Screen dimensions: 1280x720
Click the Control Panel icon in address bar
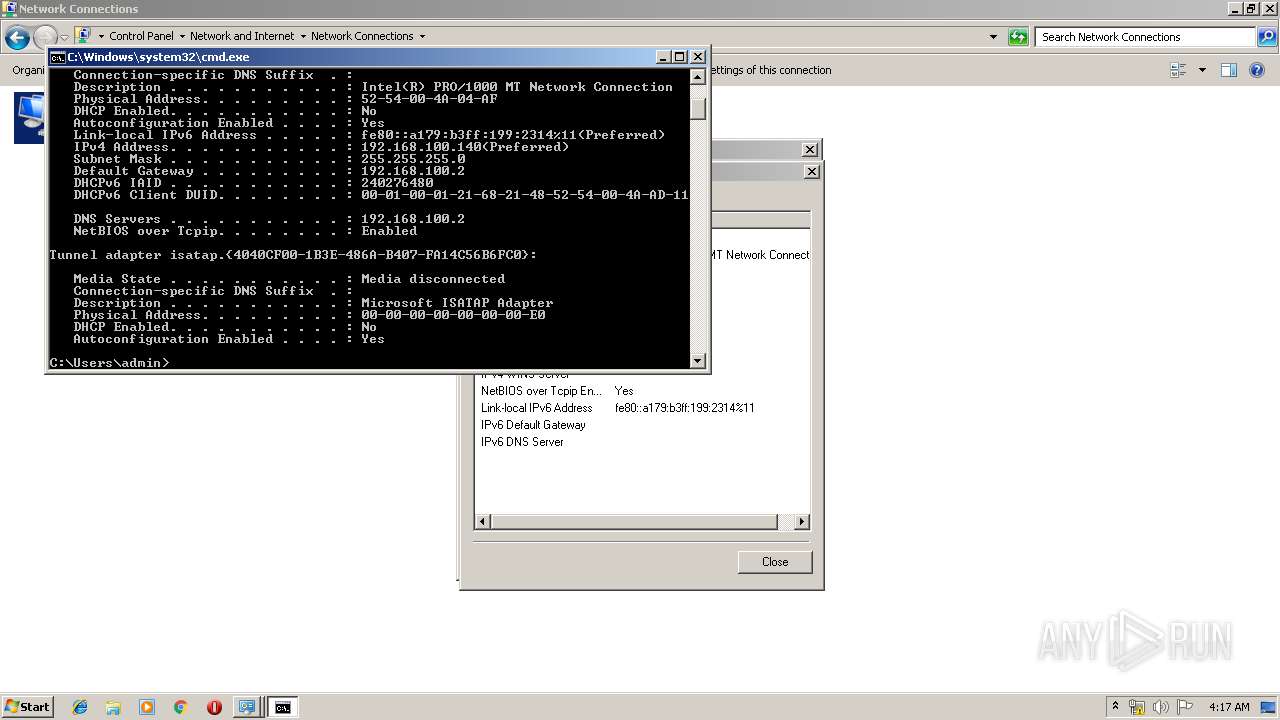(x=84, y=36)
